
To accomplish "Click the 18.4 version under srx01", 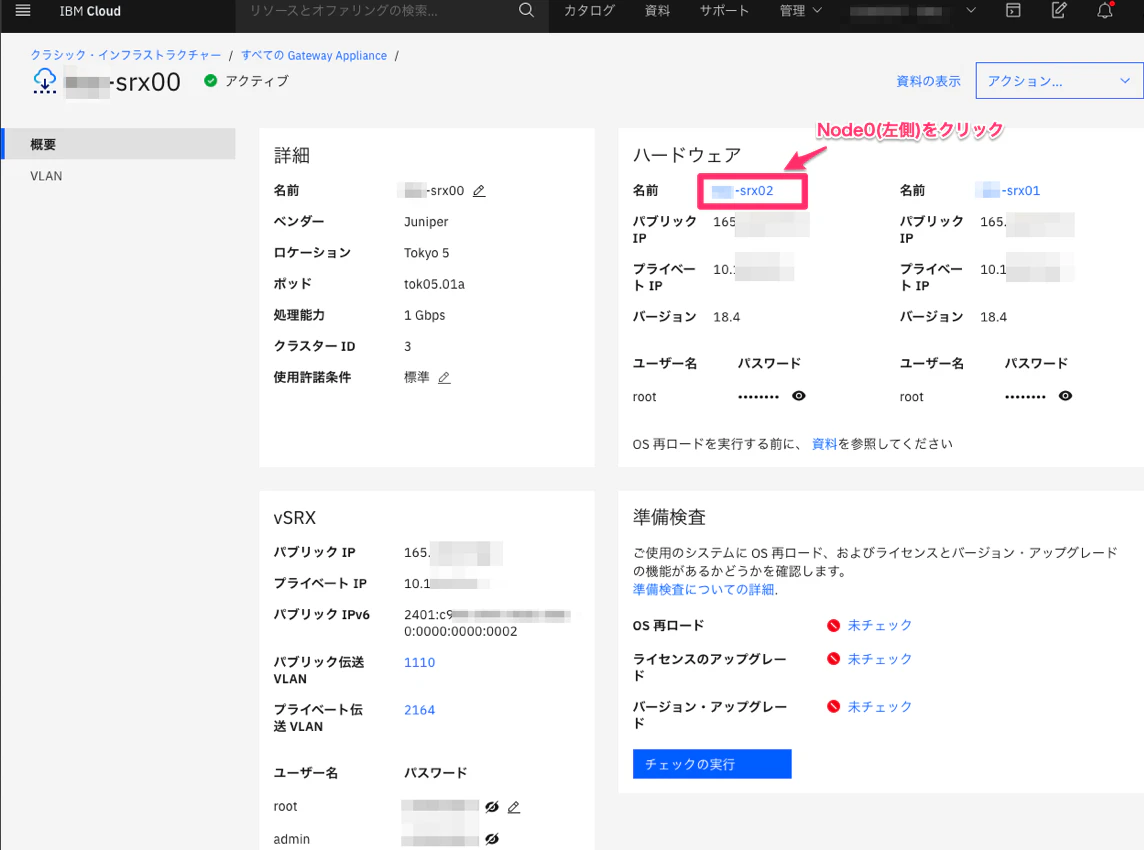I will 994,317.
